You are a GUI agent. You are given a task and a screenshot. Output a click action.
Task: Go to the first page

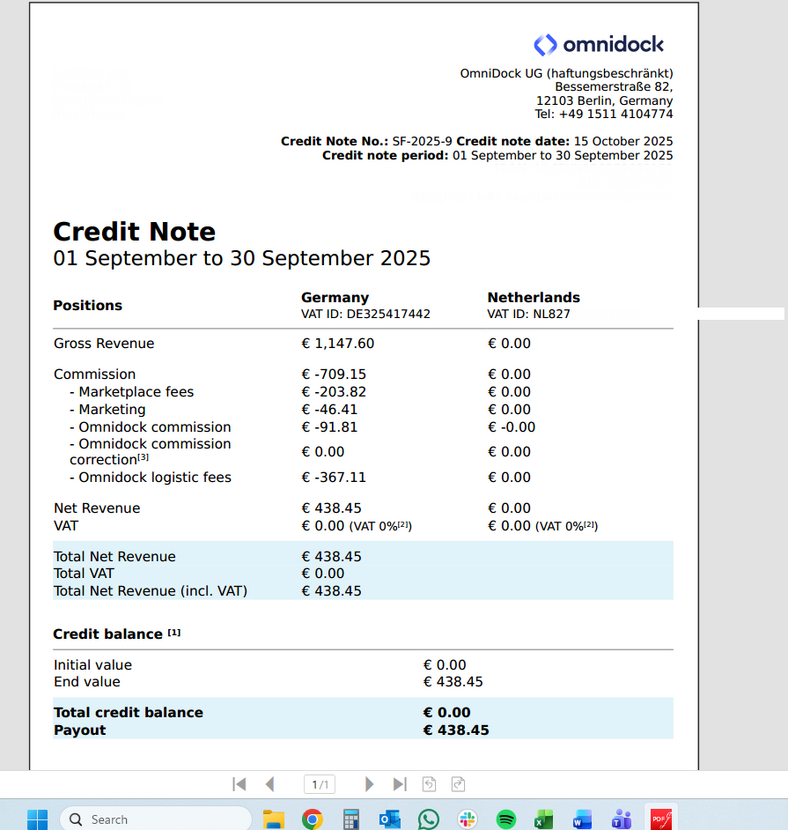(239, 785)
